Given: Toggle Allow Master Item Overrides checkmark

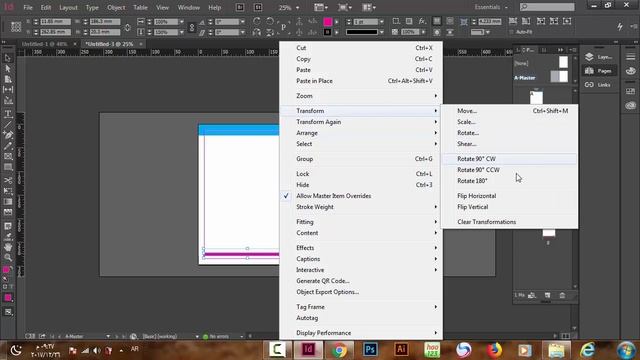Looking at the screenshot, I should coord(286,196).
